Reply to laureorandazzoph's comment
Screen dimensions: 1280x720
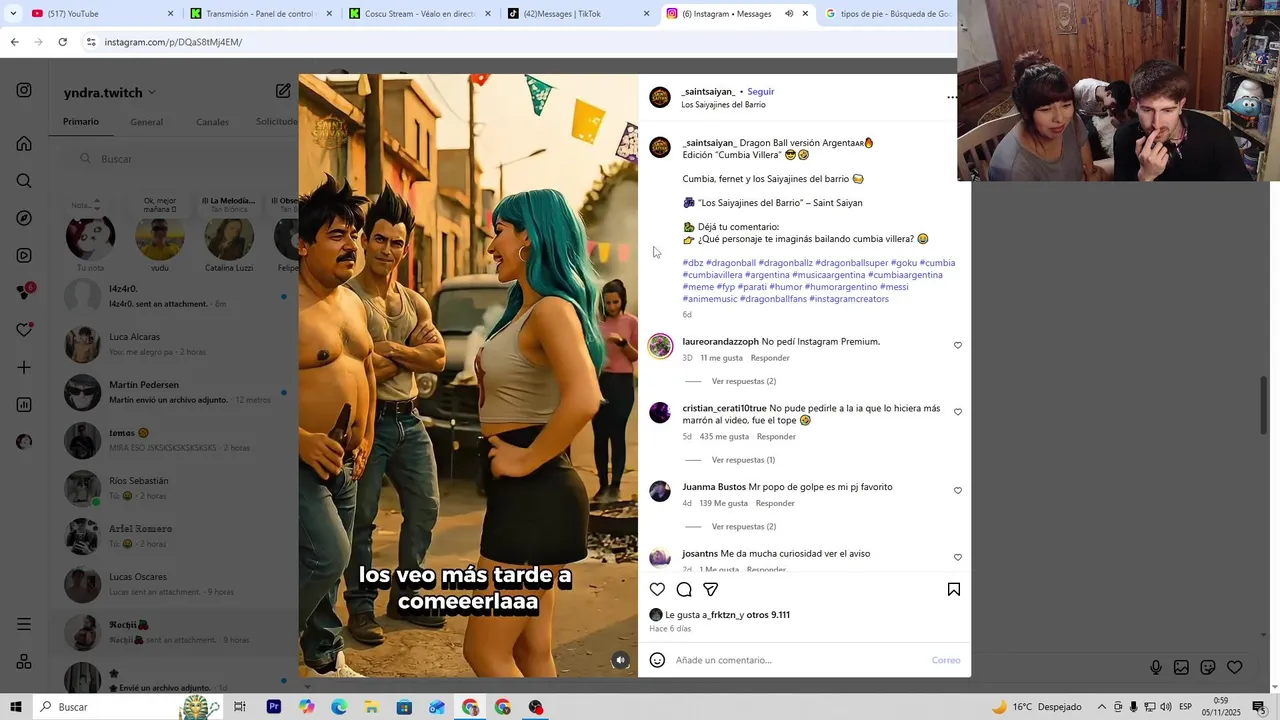(770, 358)
